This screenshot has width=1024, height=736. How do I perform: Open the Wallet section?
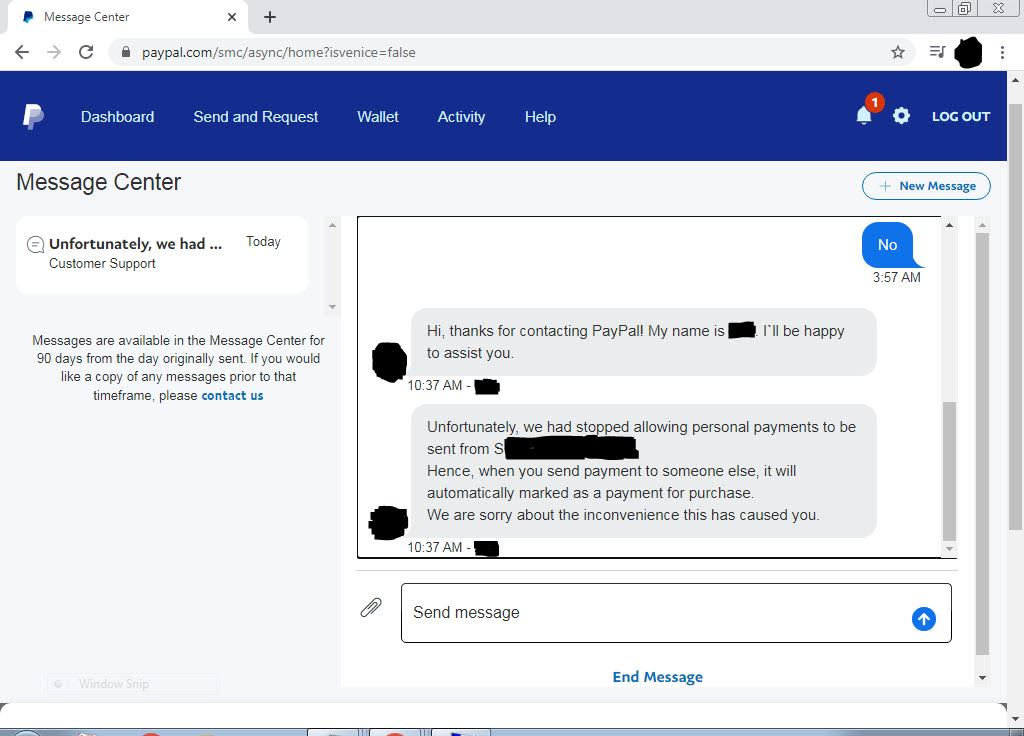(377, 117)
